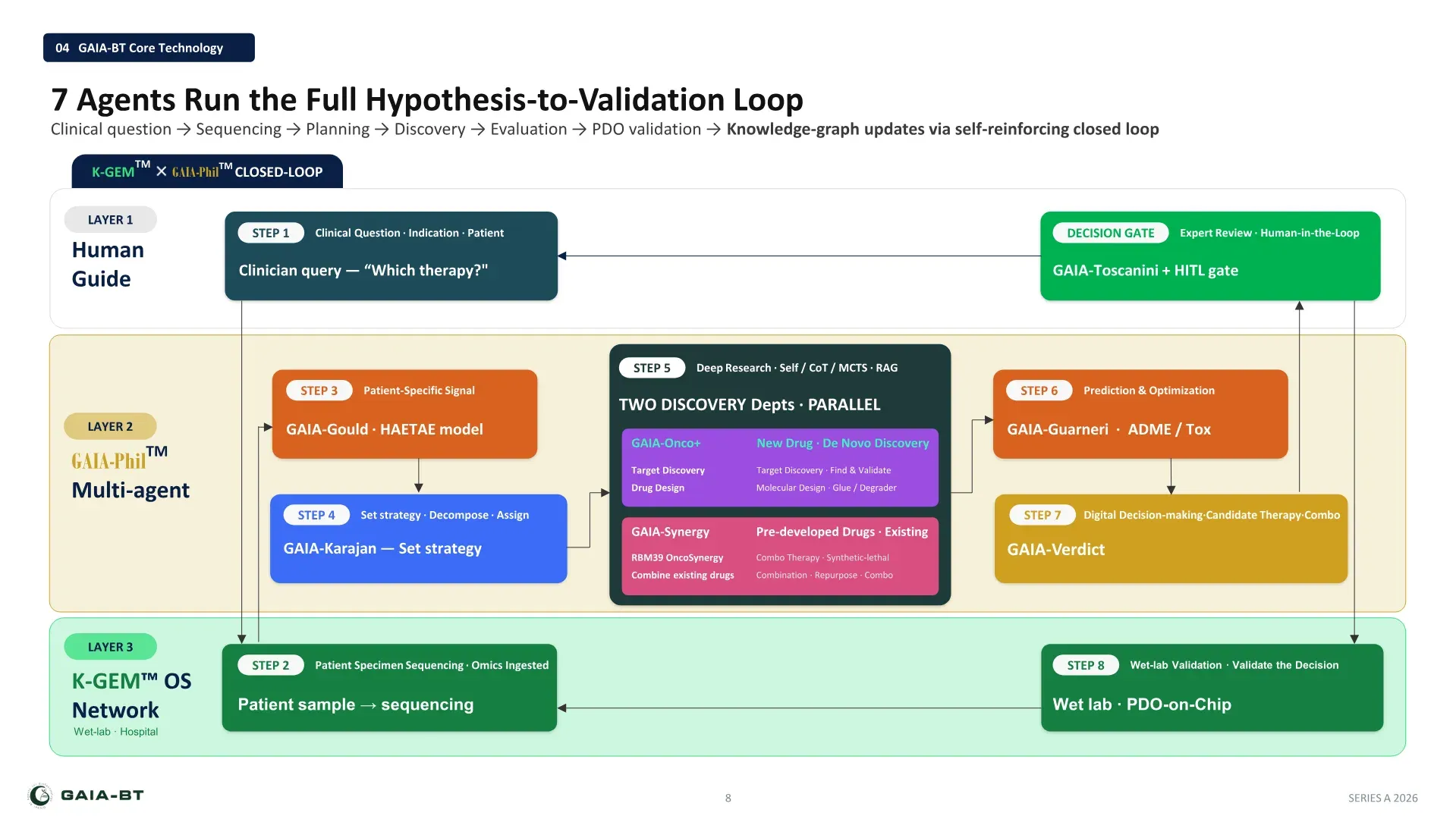The width and height of the screenshot is (1456, 819).
Task: Click the STEP 2 badge
Action: pos(271,665)
